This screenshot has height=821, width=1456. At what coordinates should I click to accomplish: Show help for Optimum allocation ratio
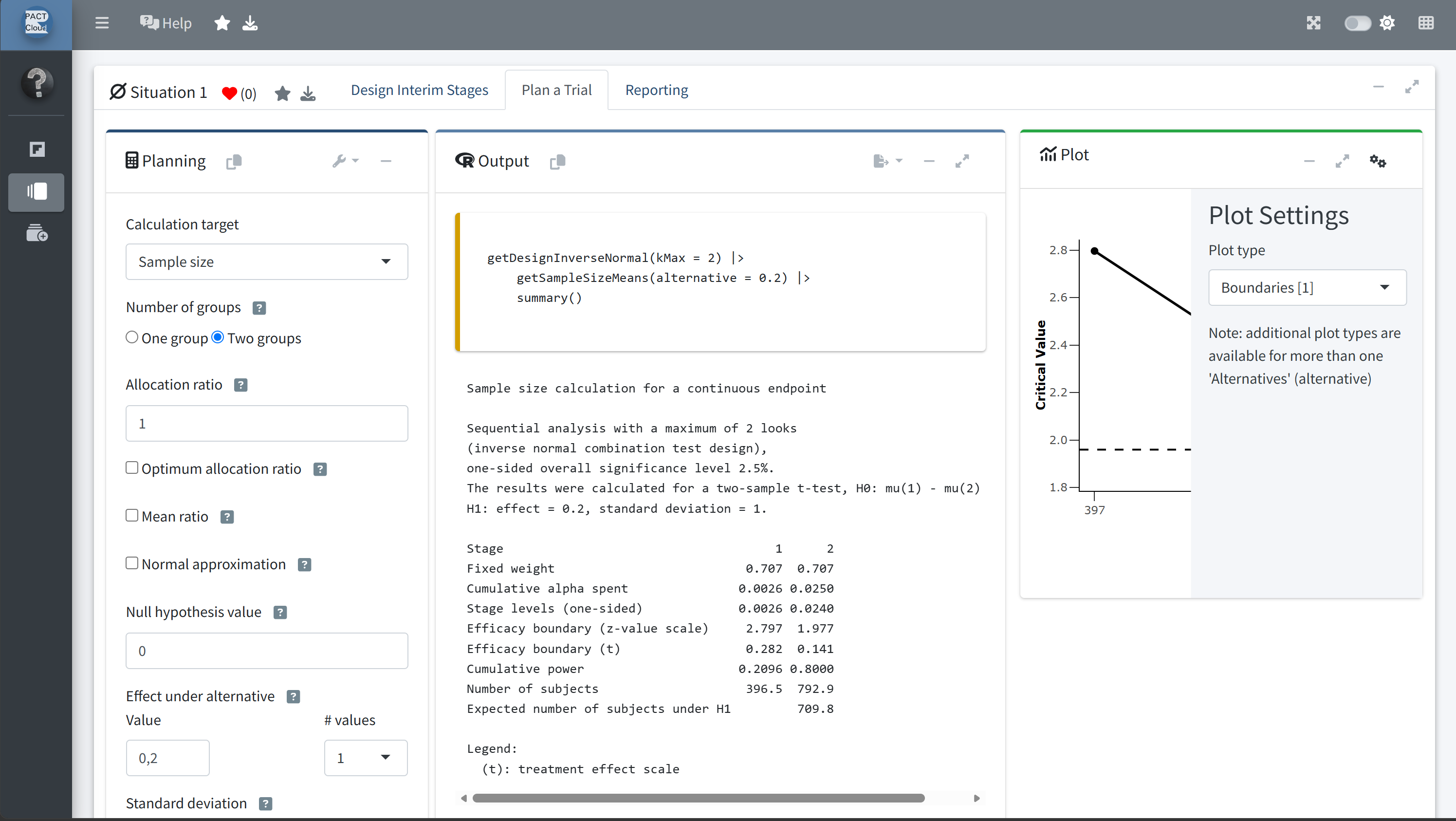(x=320, y=469)
